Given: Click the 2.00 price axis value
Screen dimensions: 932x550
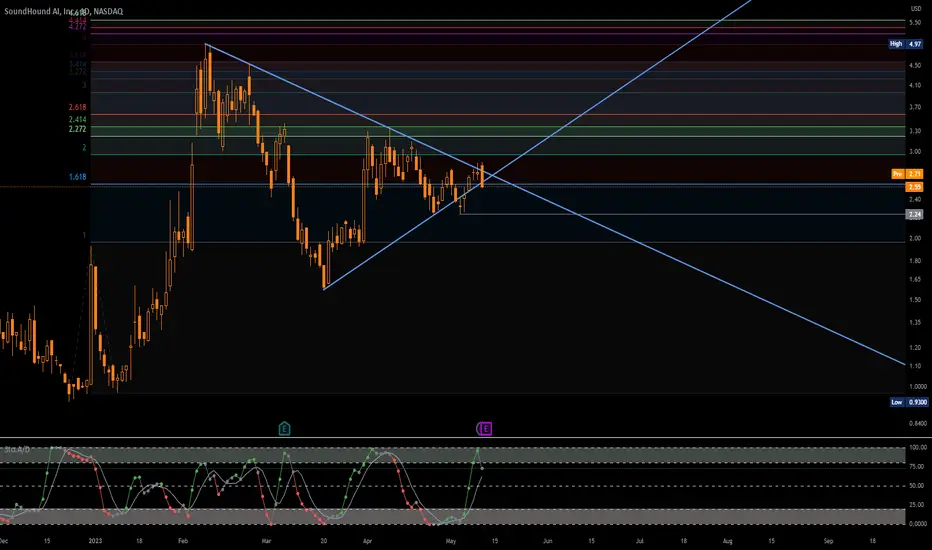Looking at the screenshot, I should click(915, 238).
